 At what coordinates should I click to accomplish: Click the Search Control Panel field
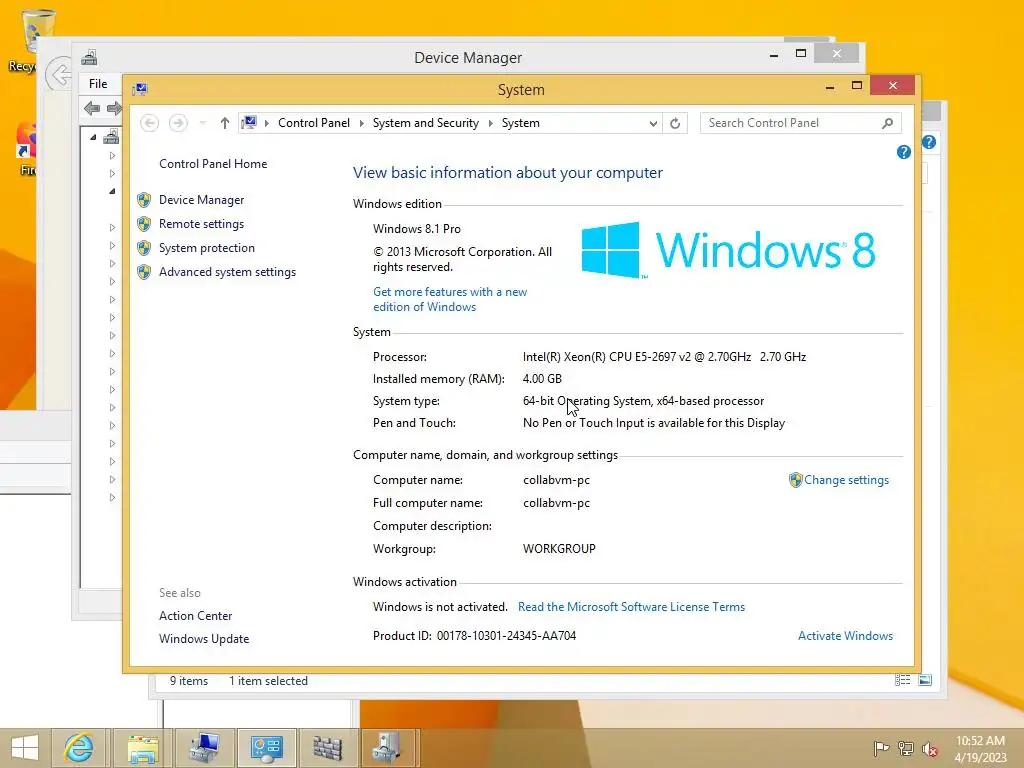click(x=801, y=123)
